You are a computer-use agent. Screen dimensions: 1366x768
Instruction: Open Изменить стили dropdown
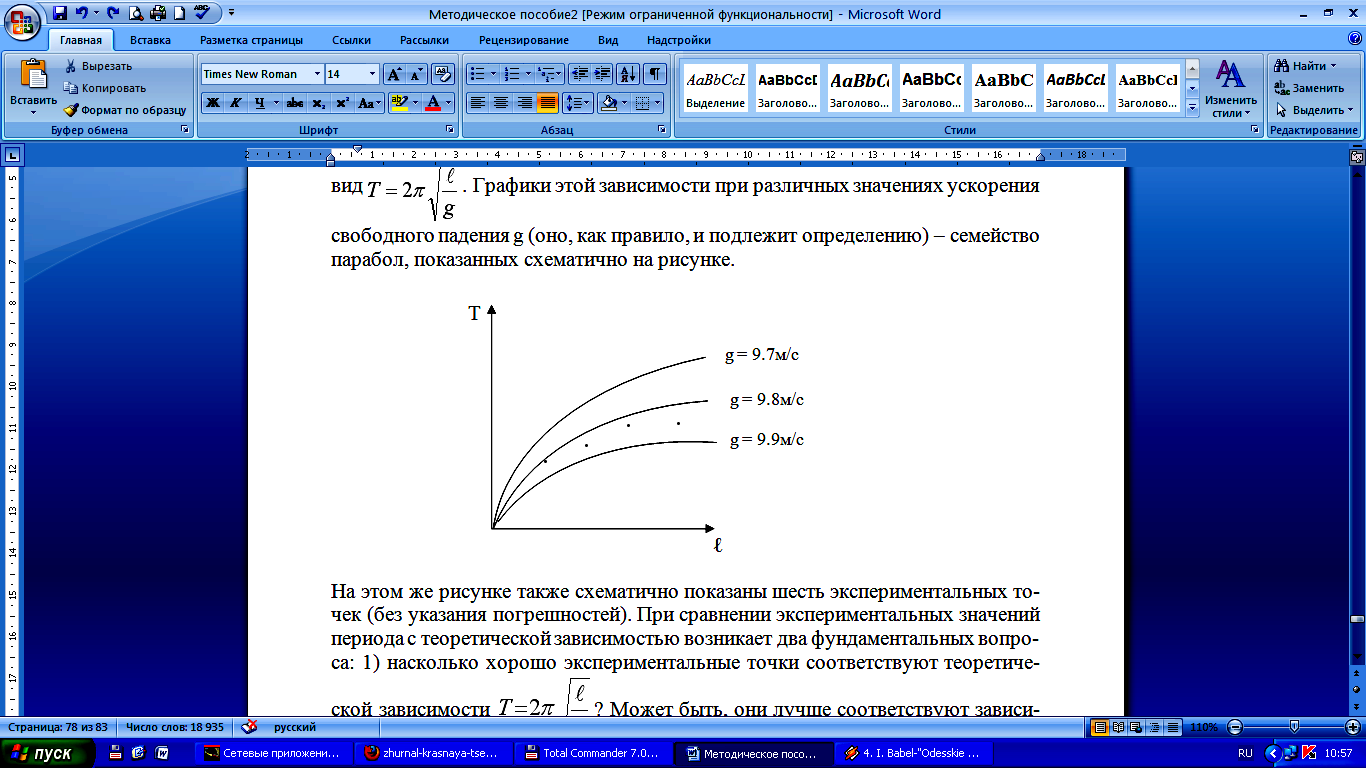point(1231,88)
